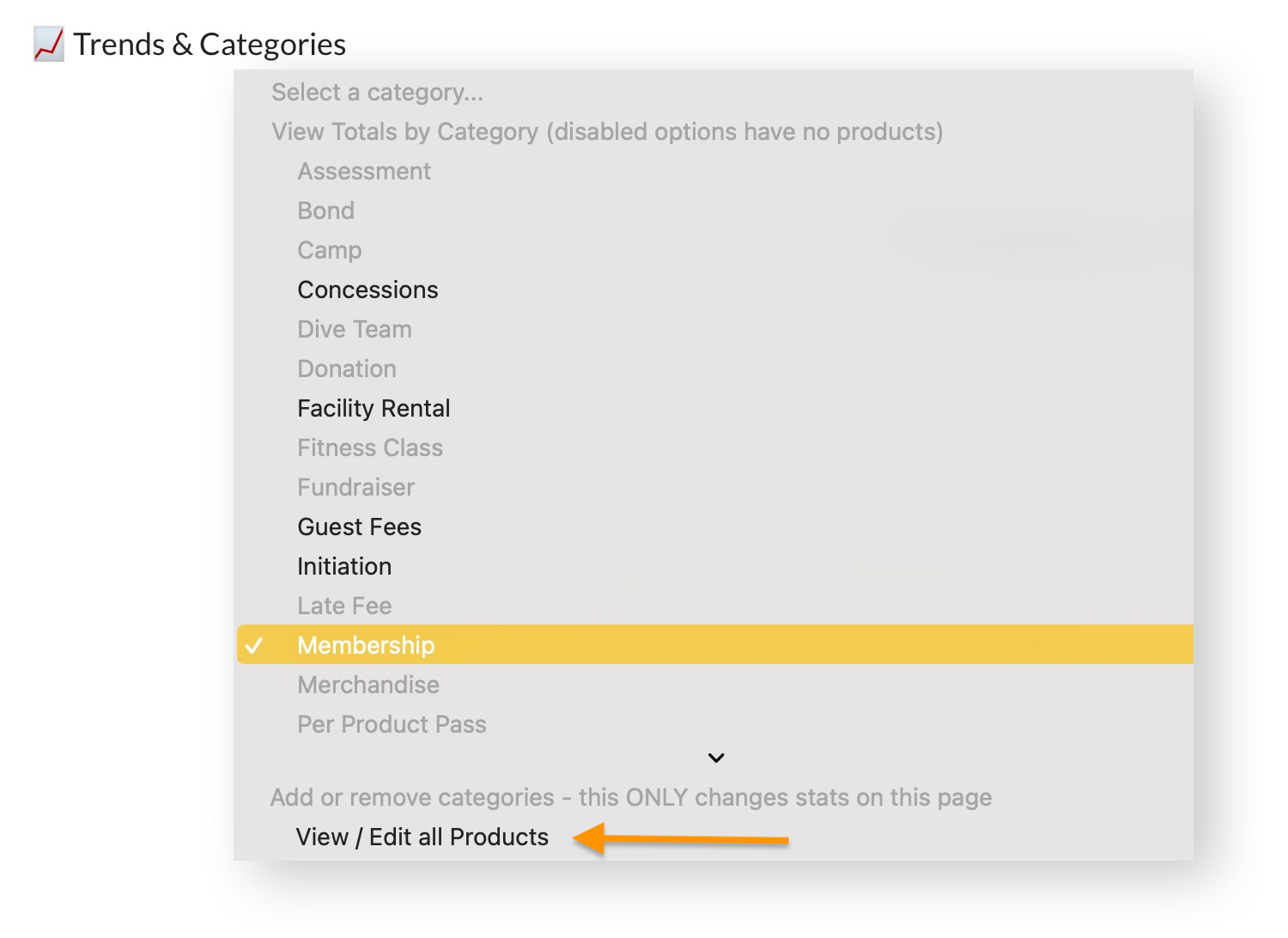Click the Trends chart icon

click(x=48, y=45)
